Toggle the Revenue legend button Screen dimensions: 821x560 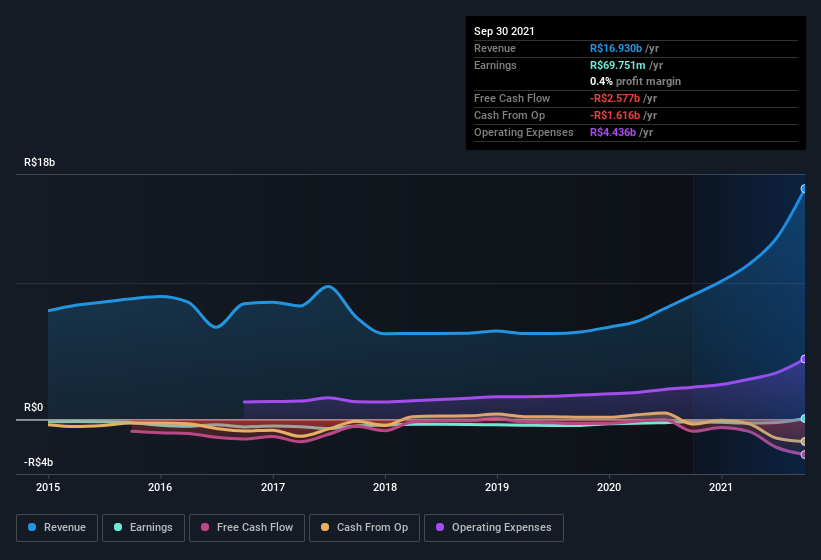click(x=57, y=528)
